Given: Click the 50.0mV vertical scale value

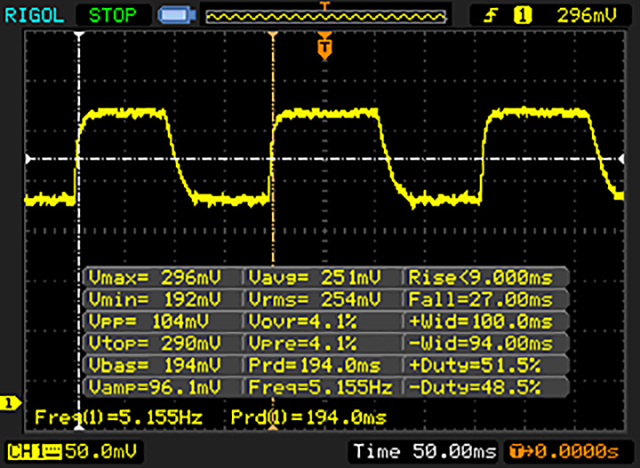Looking at the screenshot, I should coord(101,452).
